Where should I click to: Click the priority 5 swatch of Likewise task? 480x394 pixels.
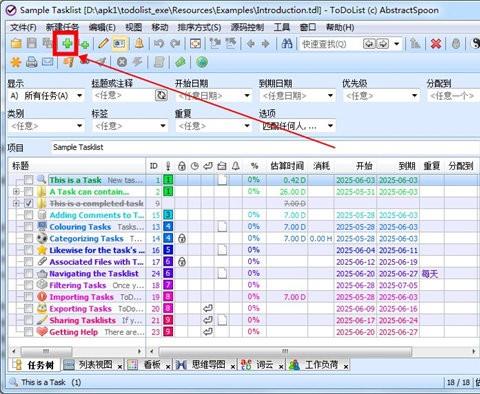168,250
